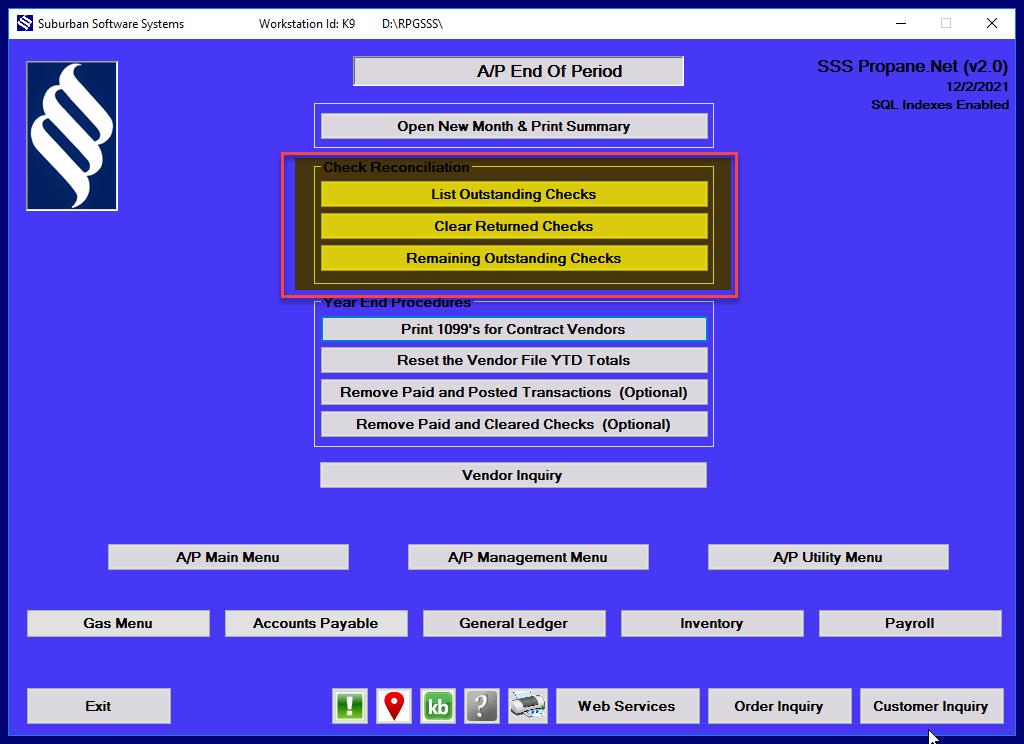
Task: Click the Exit button
Action: click(x=99, y=706)
